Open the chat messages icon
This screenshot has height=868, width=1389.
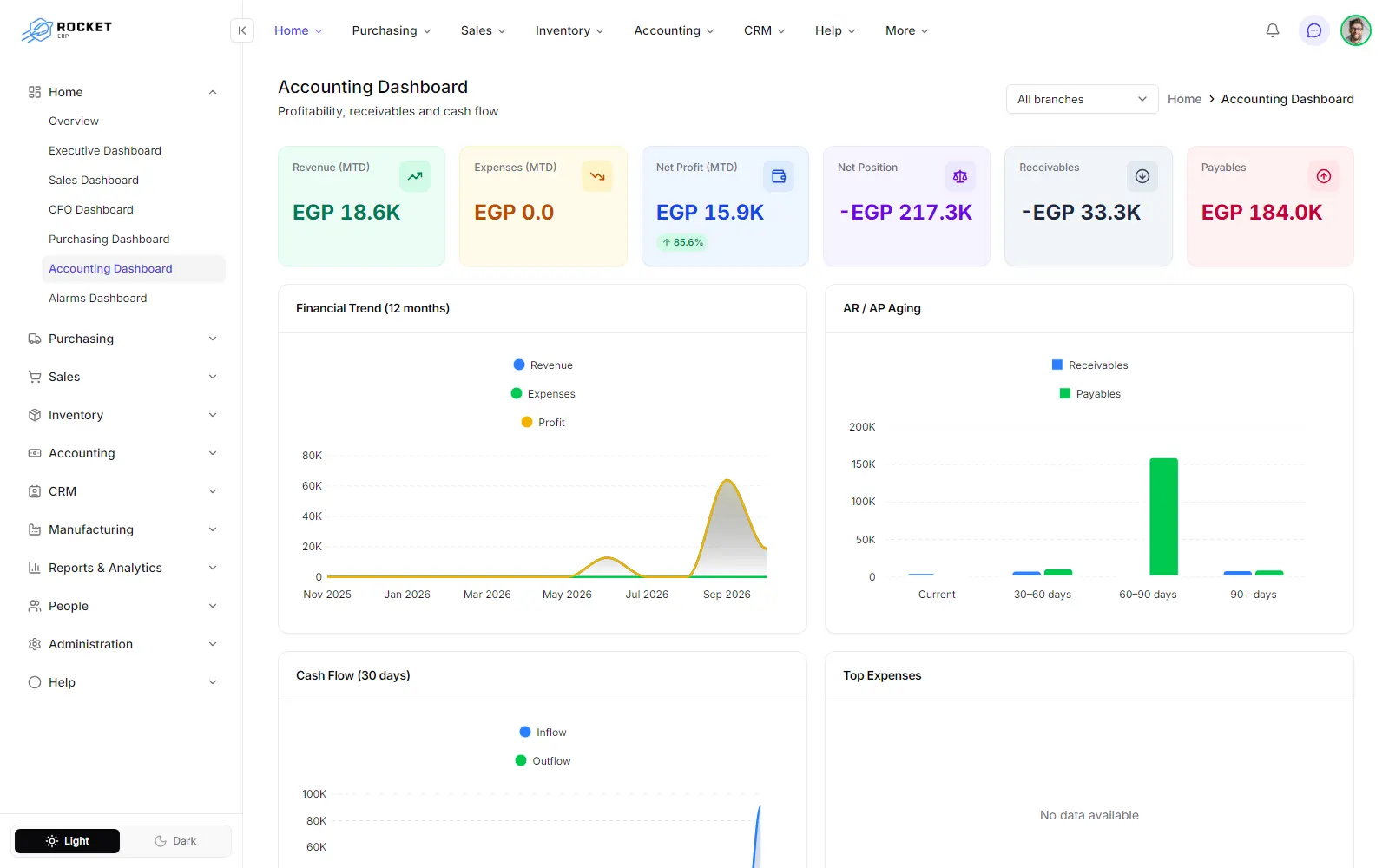(x=1314, y=30)
